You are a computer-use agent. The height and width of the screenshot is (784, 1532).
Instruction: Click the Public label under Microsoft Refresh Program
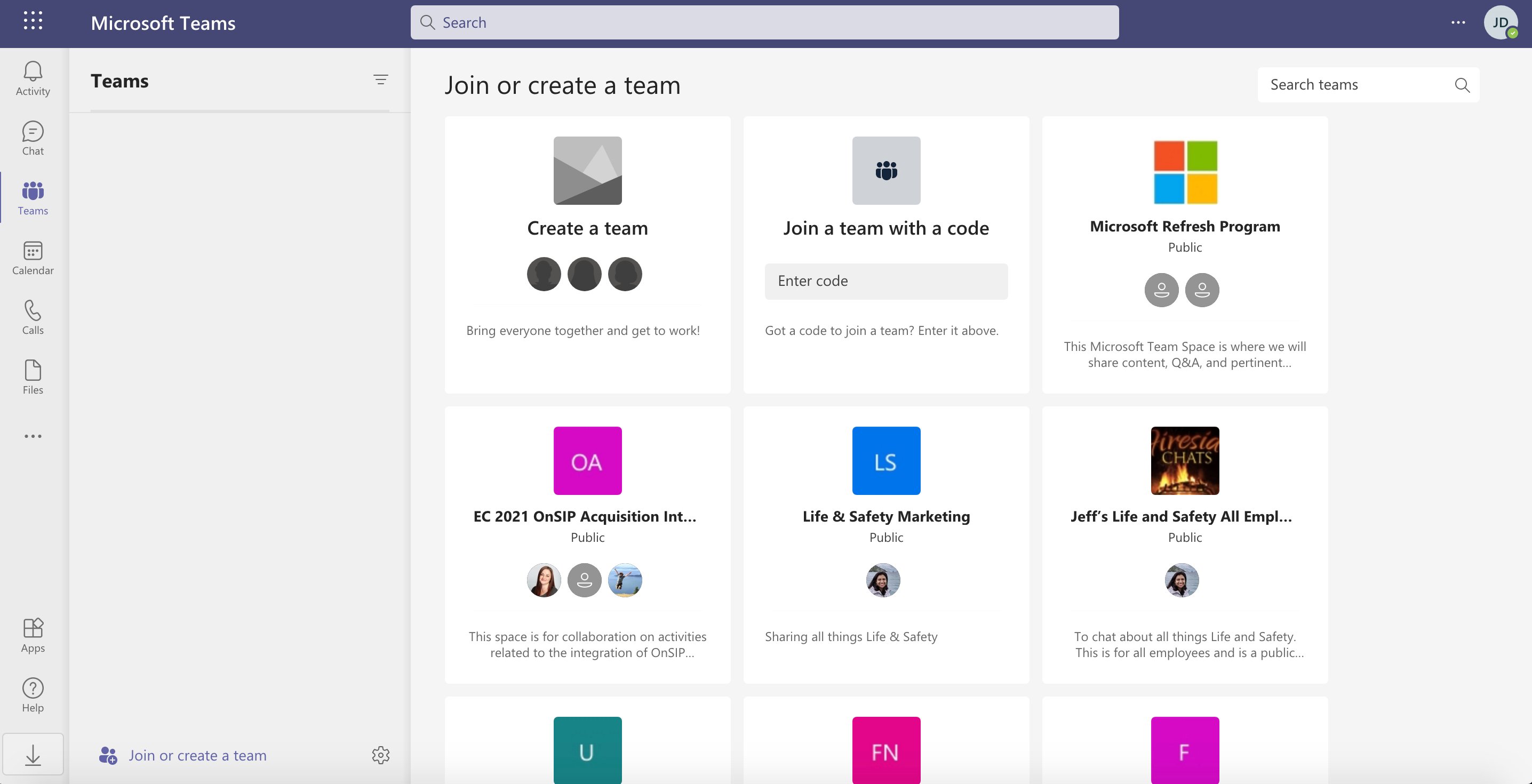coord(1185,247)
